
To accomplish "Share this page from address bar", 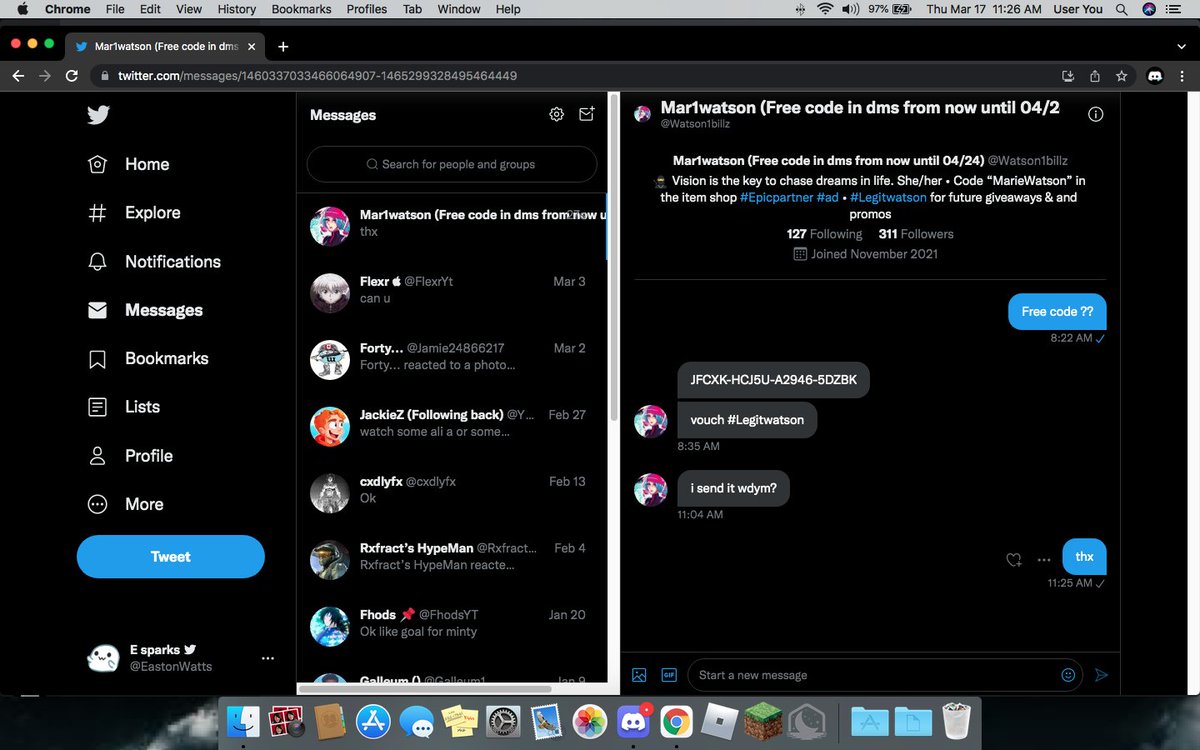I will pyautogui.click(x=1095, y=76).
